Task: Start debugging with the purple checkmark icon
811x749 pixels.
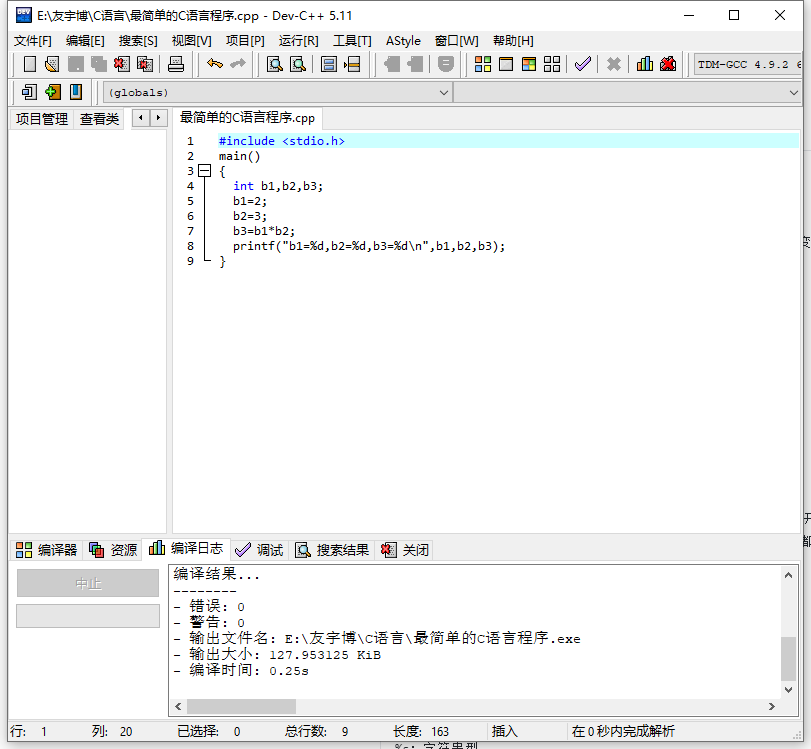Action: coord(583,64)
